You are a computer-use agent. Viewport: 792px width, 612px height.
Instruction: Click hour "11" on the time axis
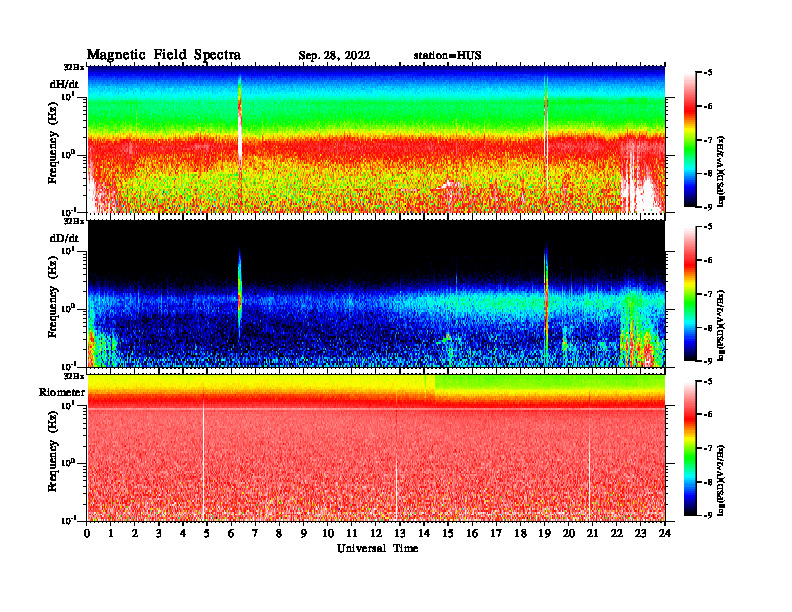(x=352, y=533)
